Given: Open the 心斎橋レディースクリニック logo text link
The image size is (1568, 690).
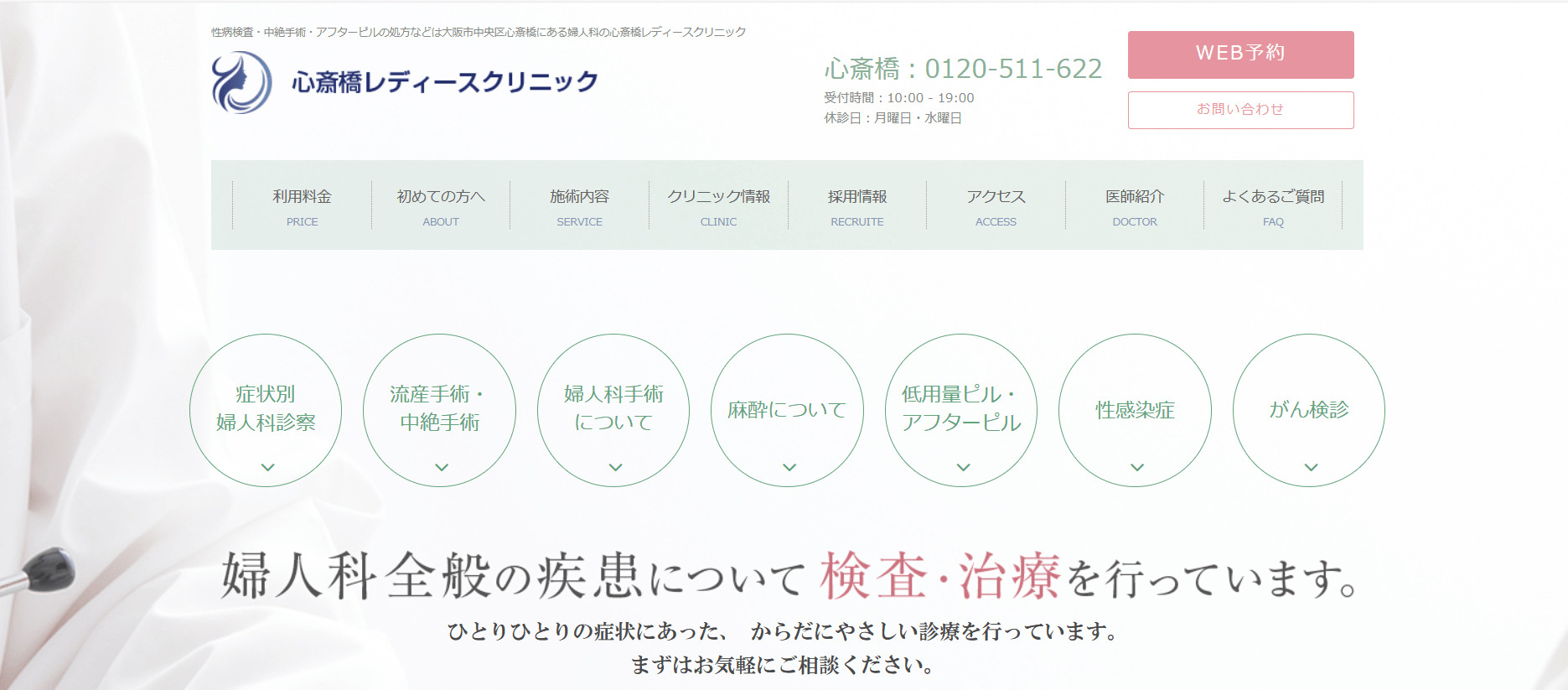Looking at the screenshot, I should (x=444, y=82).
